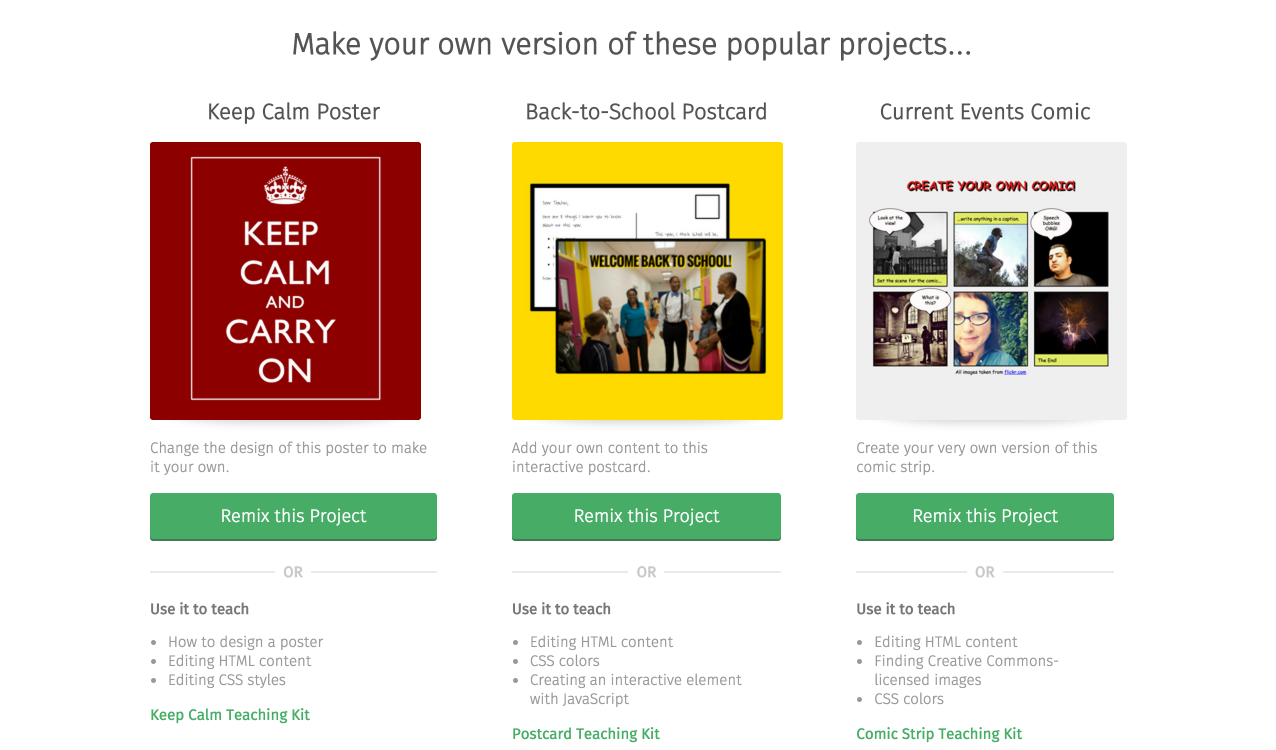Click the 'Look at the view' speech bubble
Screen dimensions: 1276x750
point(889,221)
